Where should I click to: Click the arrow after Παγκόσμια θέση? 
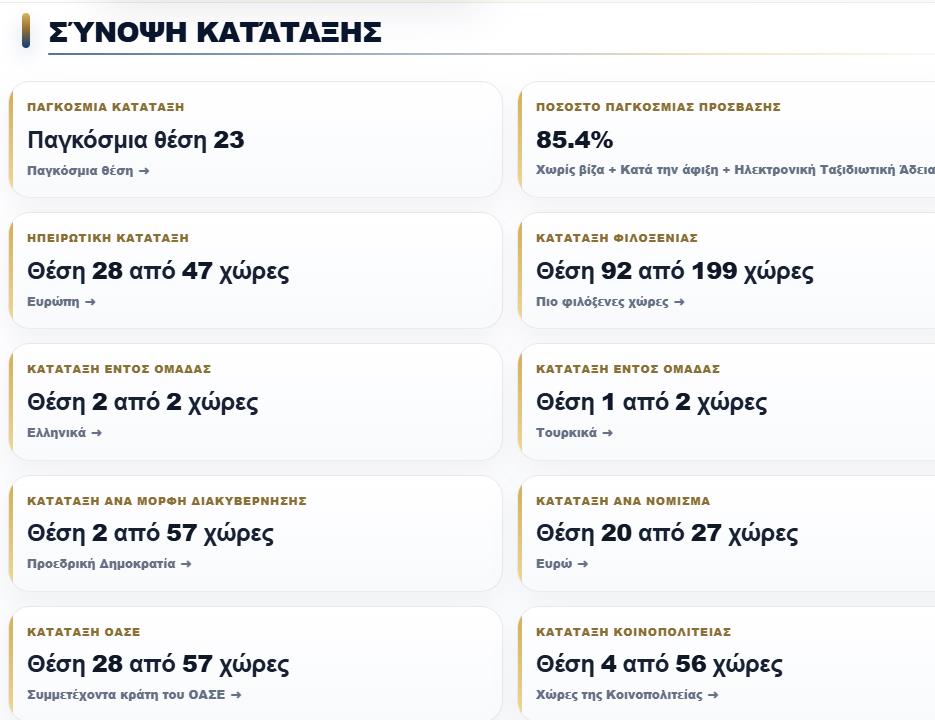(x=144, y=171)
